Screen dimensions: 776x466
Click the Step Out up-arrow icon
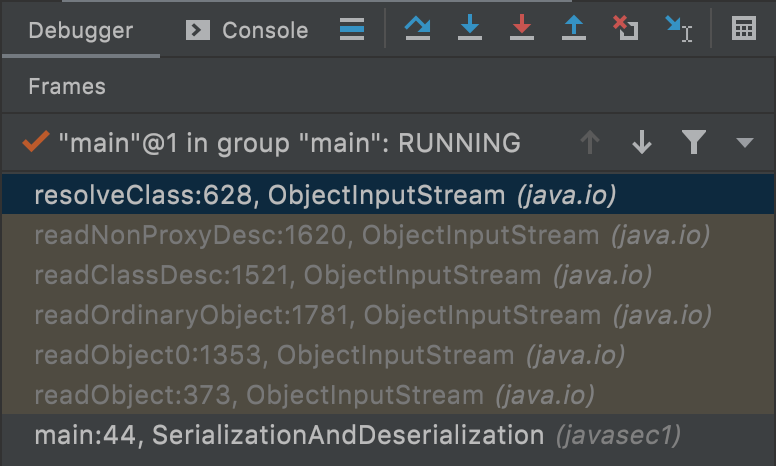(x=573, y=29)
